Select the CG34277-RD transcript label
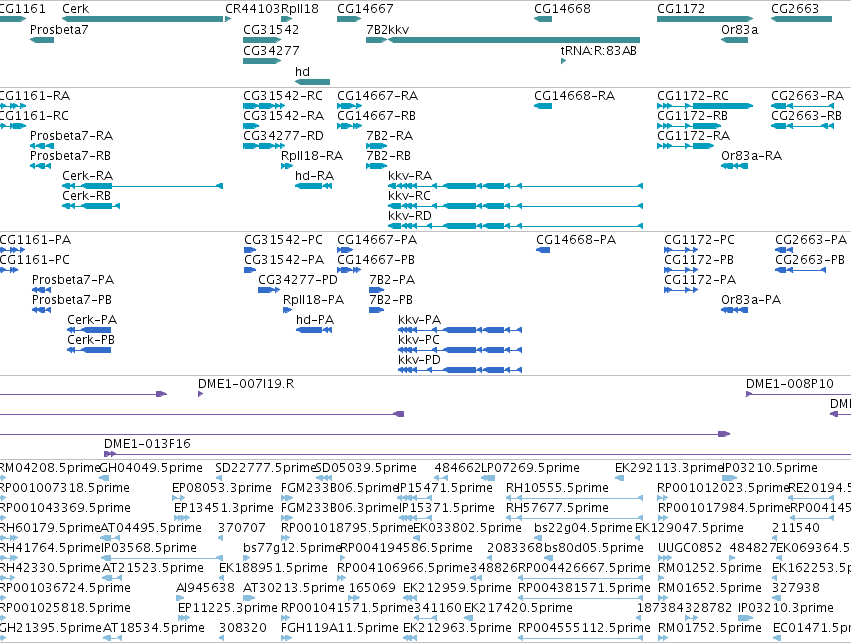This screenshot has height=643, width=851. [283, 136]
